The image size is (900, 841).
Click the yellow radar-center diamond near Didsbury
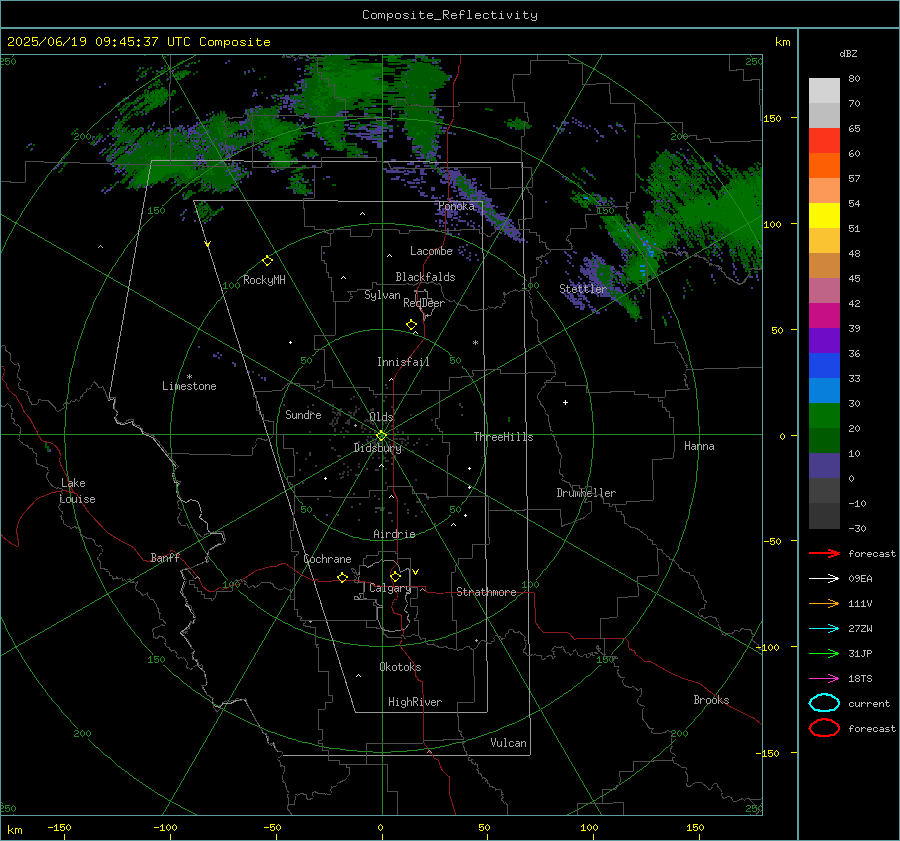click(381, 436)
